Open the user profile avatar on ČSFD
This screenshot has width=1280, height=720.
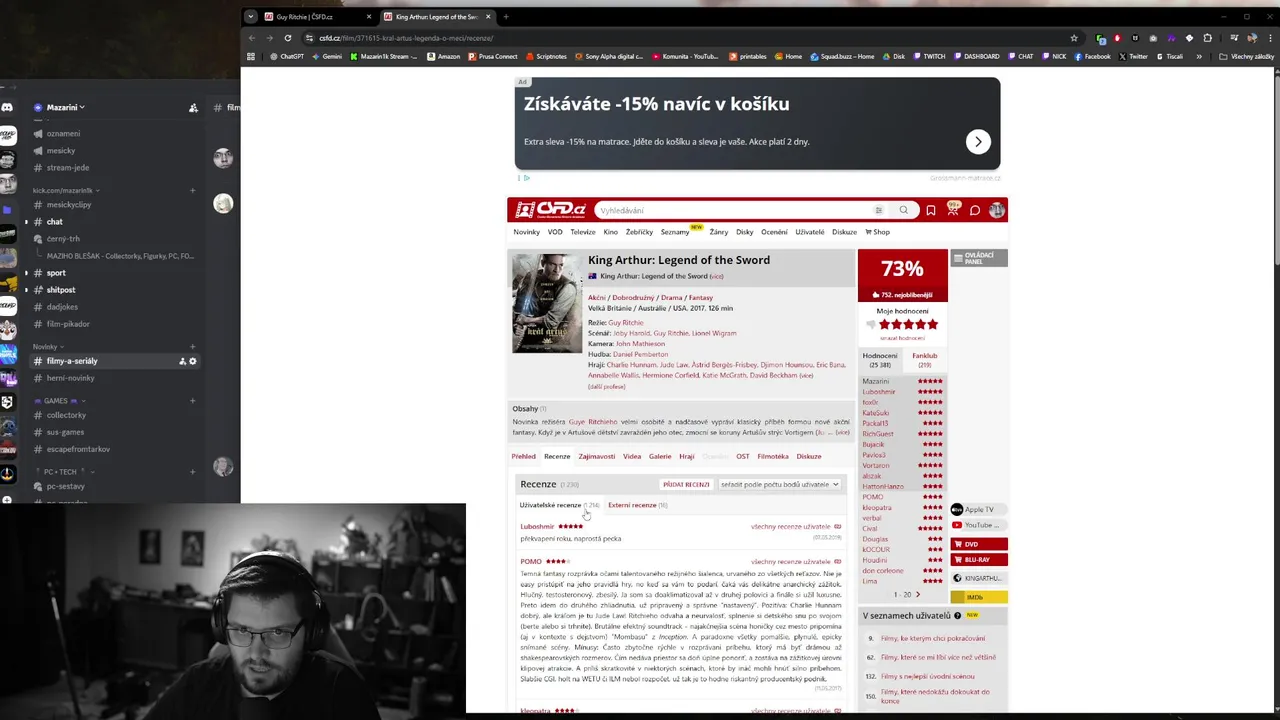pyautogui.click(x=997, y=210)
